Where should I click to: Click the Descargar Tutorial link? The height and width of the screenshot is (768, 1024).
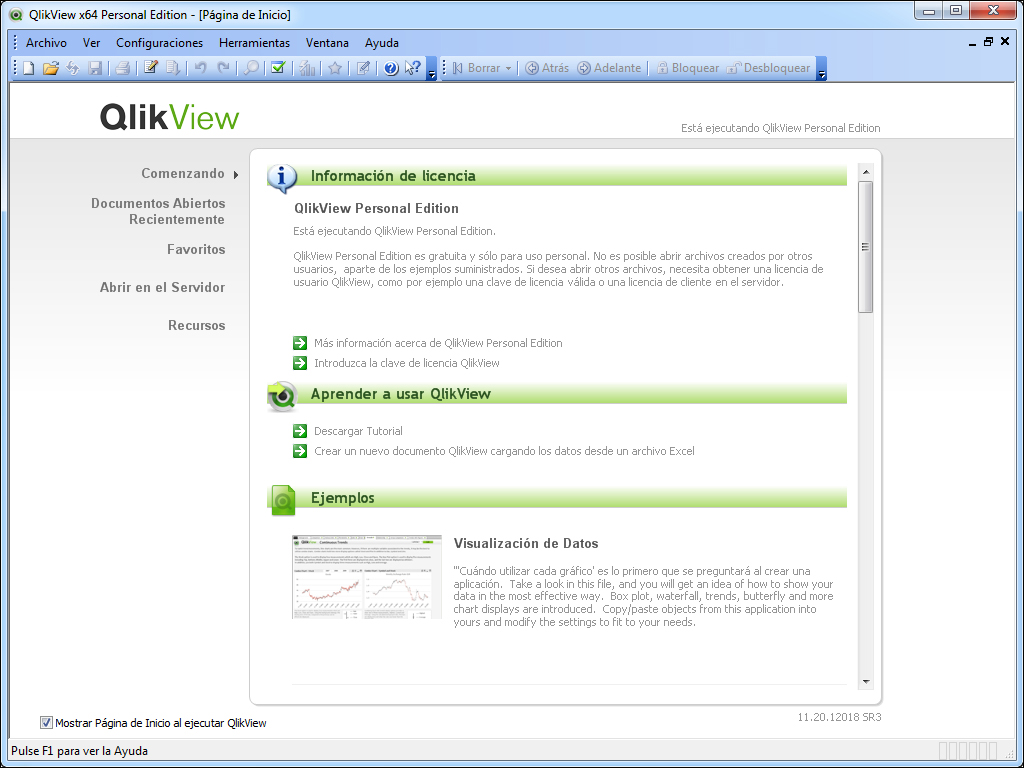[359, 431]
